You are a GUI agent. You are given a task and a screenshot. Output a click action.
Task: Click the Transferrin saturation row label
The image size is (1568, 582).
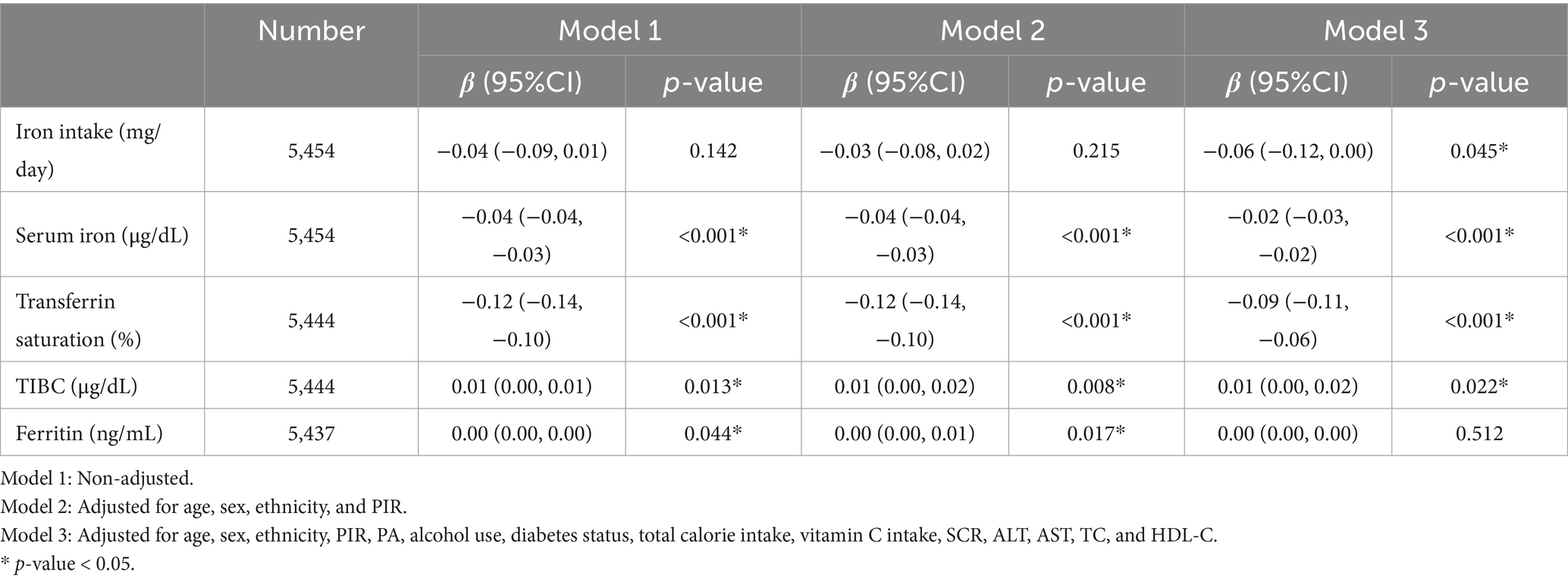[79, 320]
